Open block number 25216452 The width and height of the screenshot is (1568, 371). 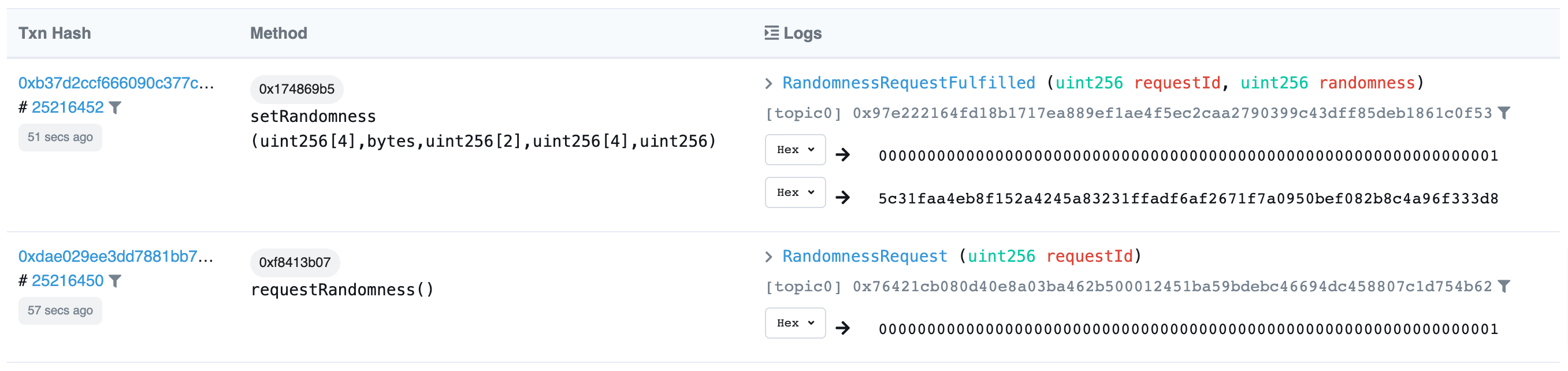pos(68,108)
